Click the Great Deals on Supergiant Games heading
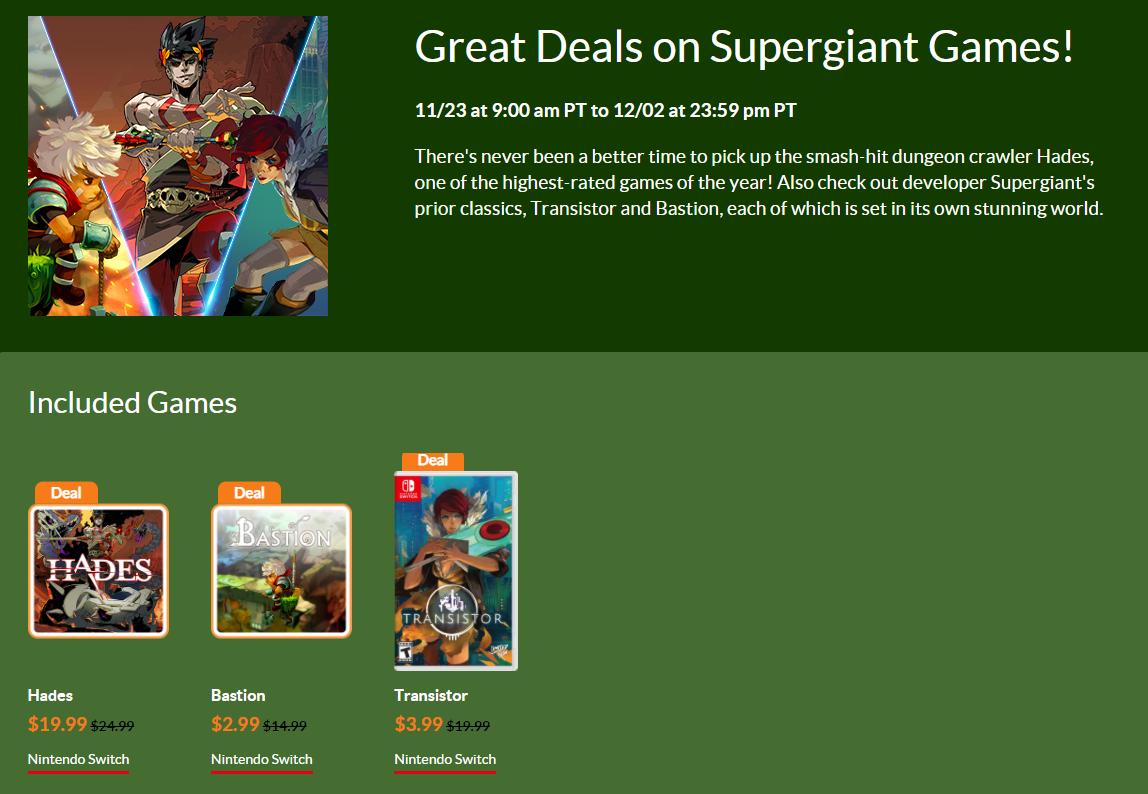1148x794 pixels. click(x=743, y=47)
